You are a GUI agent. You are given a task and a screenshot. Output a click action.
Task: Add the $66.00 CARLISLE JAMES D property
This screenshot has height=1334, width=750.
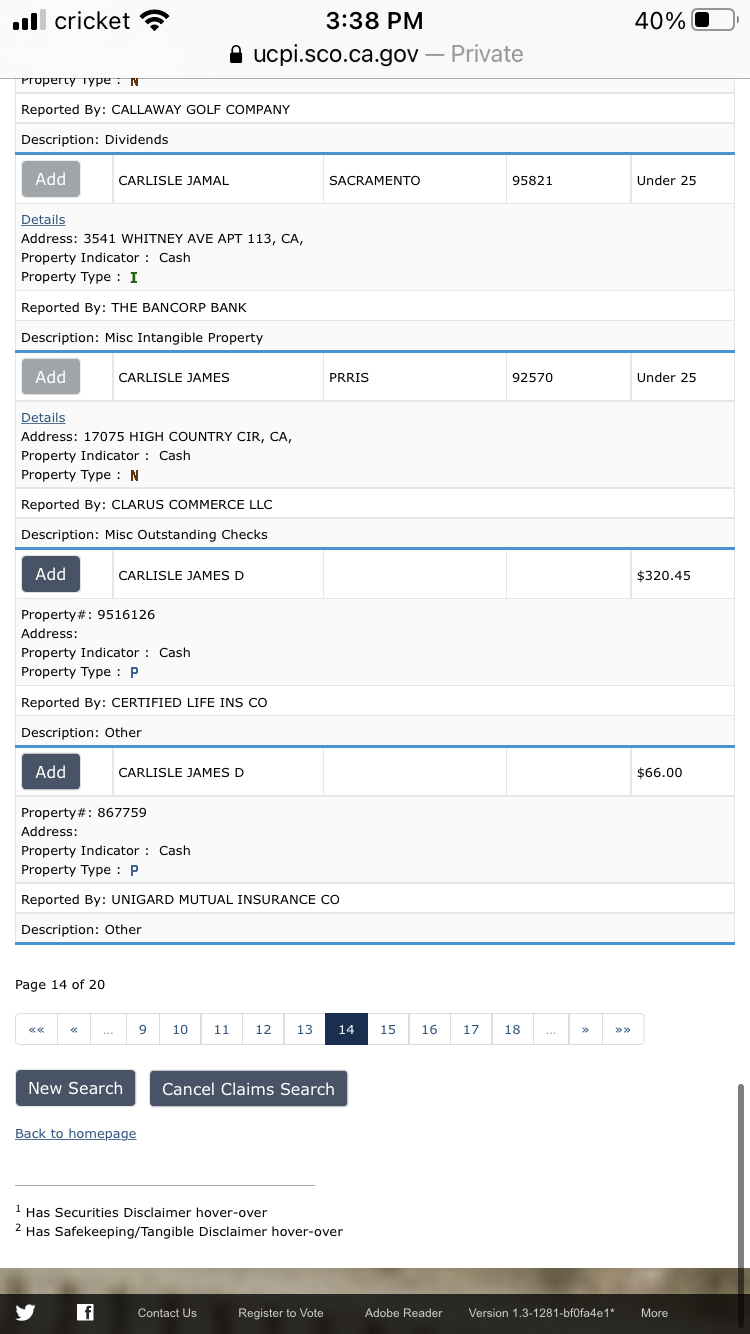pos(51,772)
